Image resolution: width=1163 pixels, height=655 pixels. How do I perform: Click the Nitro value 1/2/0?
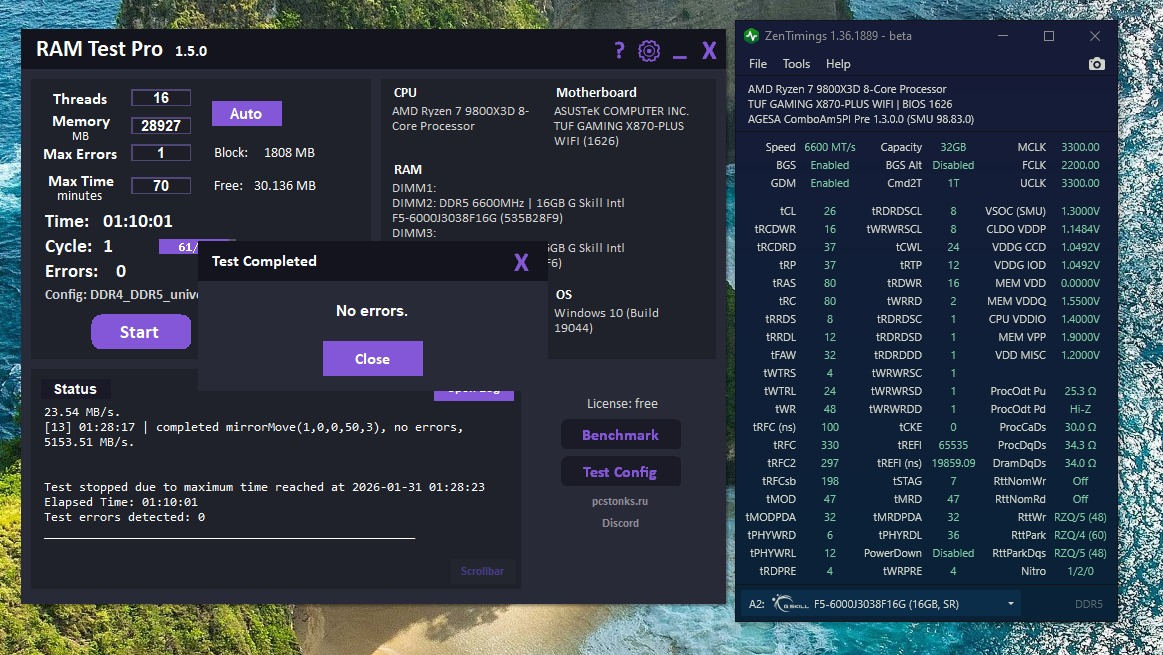1080,571
